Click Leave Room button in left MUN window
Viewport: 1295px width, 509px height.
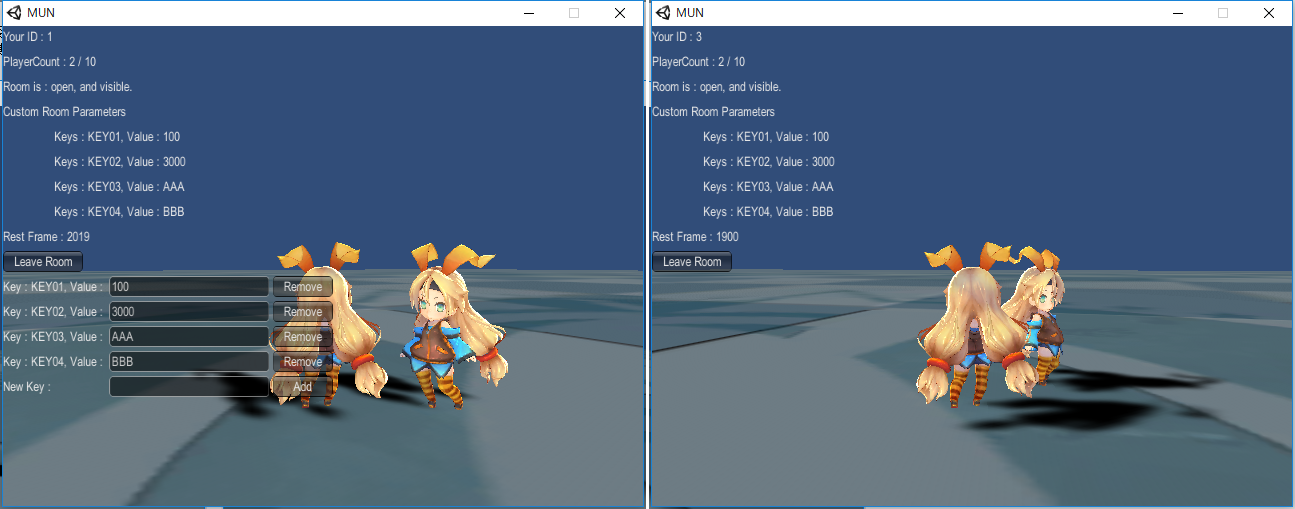(x=44, y=262)
